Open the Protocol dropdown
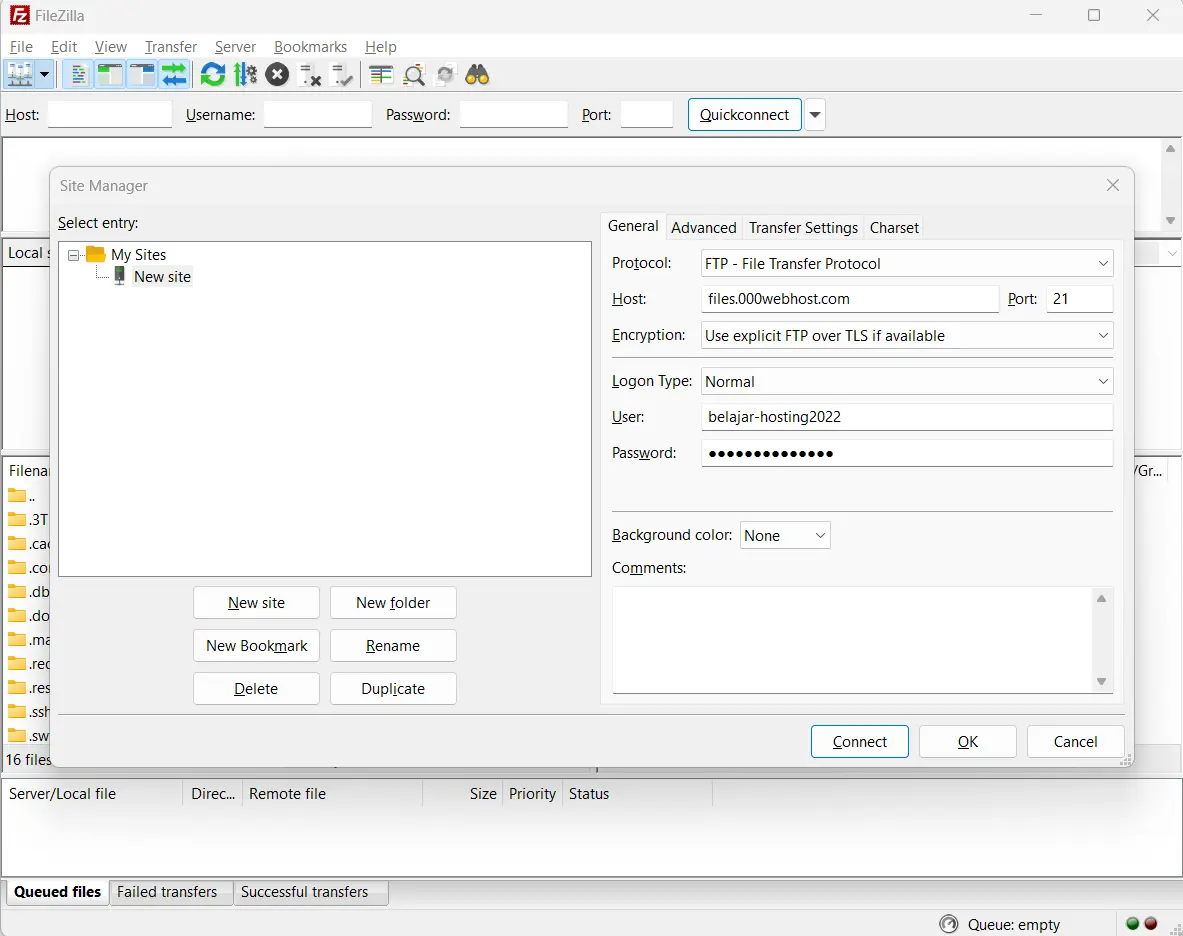The image size is (1183, 936). click(x=907, y=263)
